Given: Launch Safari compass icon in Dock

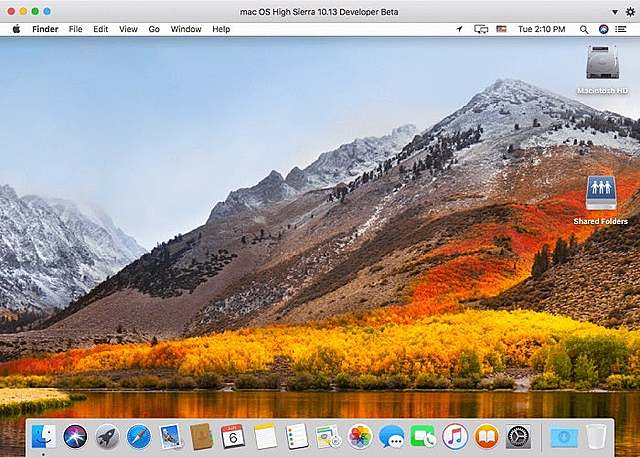Looking at the screenshot, I should tap(139, 437).
